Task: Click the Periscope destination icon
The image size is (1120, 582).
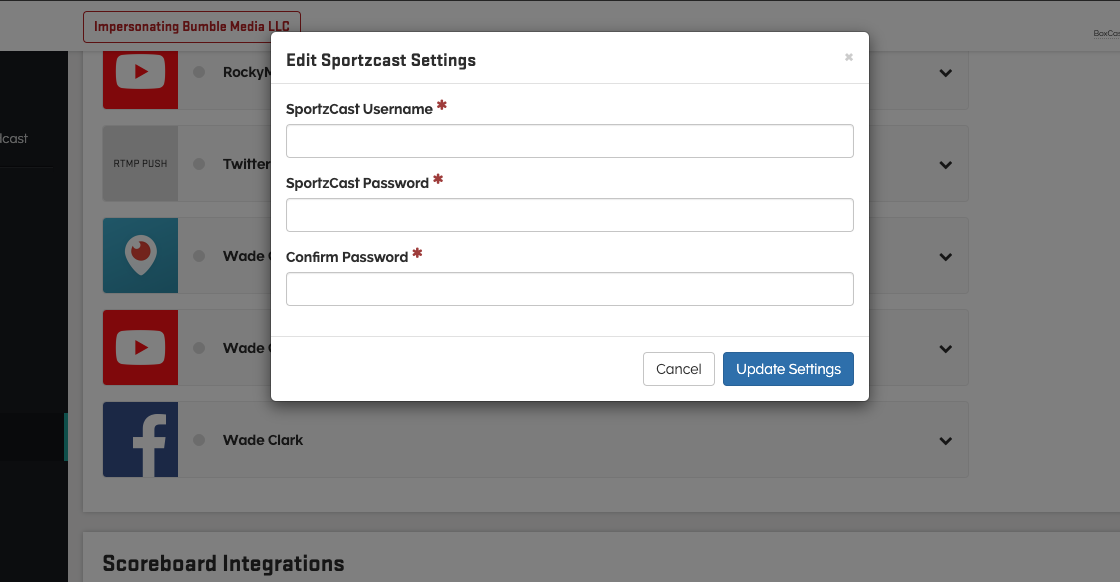Action: pos(140,256)
